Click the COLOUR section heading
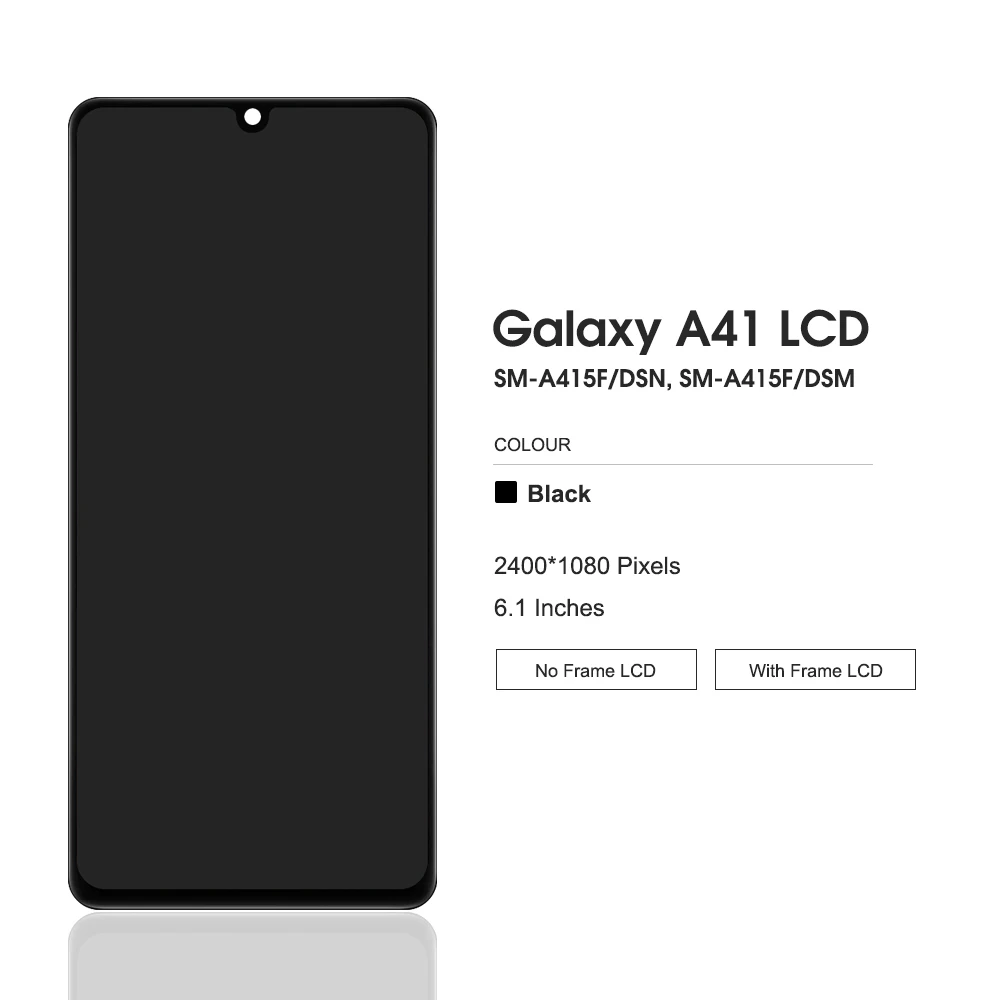This screenshot has width=1000, height=1000. (532, 445)
